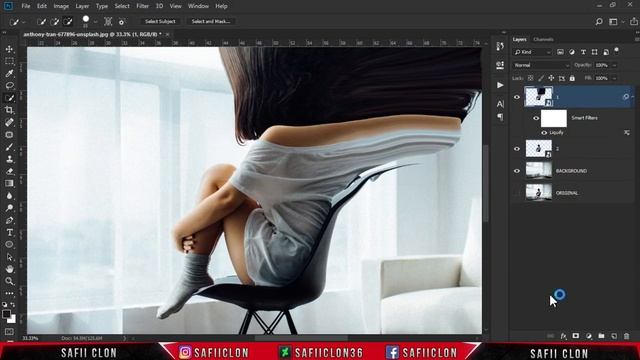Click Subtract from selection brush mode

point(68,21)
